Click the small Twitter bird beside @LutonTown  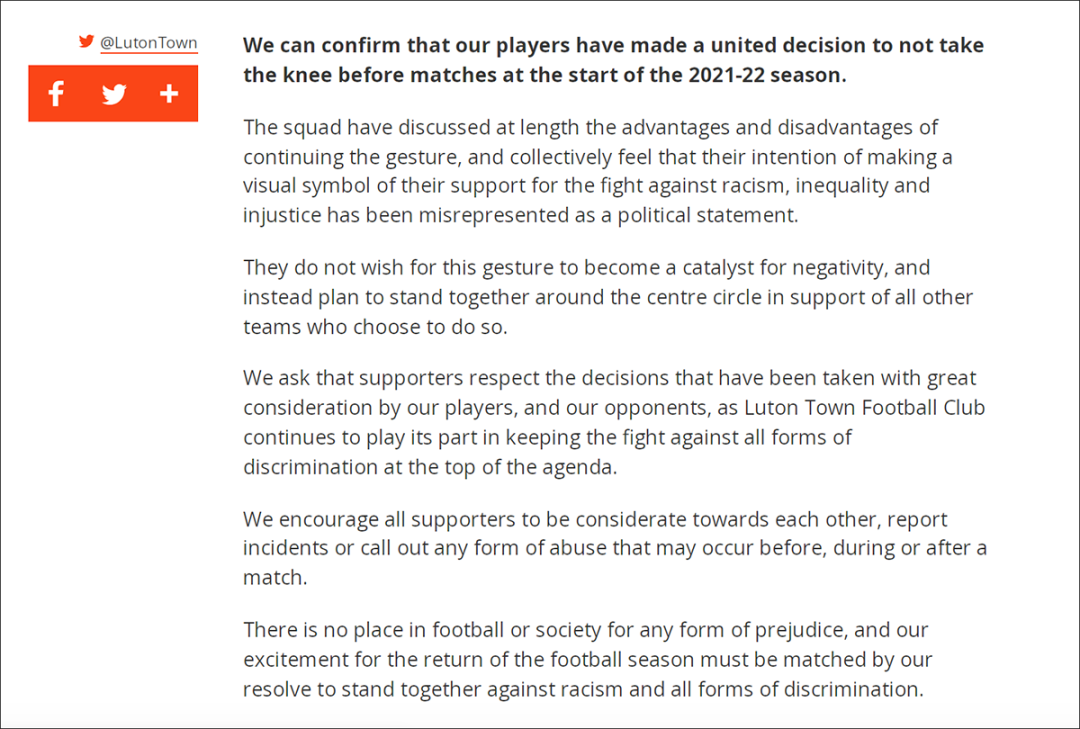[x=86, y=41]
